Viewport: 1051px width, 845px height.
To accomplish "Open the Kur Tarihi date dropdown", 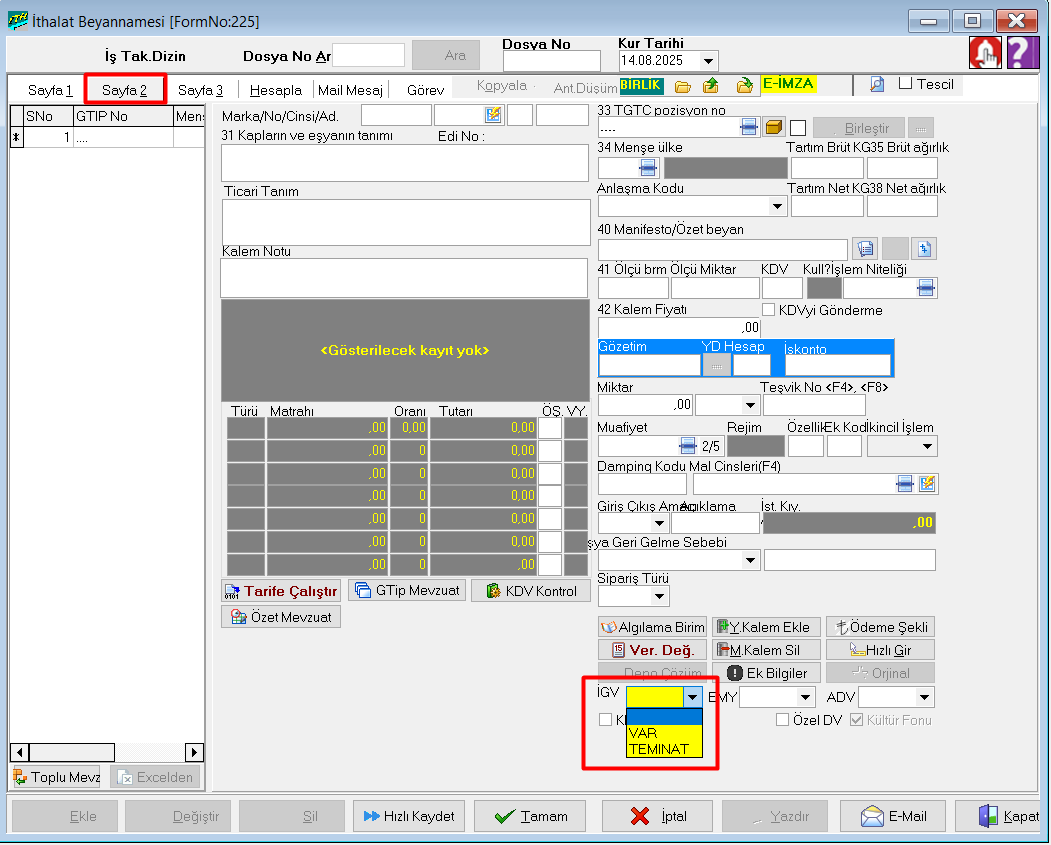I will (708, 61).
